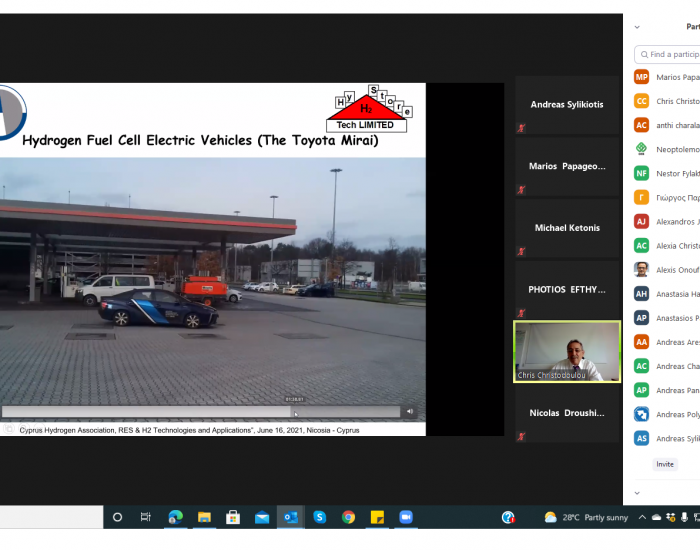Image resolution: width=700 pixels, height=550 pixels.
Task: Open Microsoft Edge from the taskbar
Action: [175, 517]
